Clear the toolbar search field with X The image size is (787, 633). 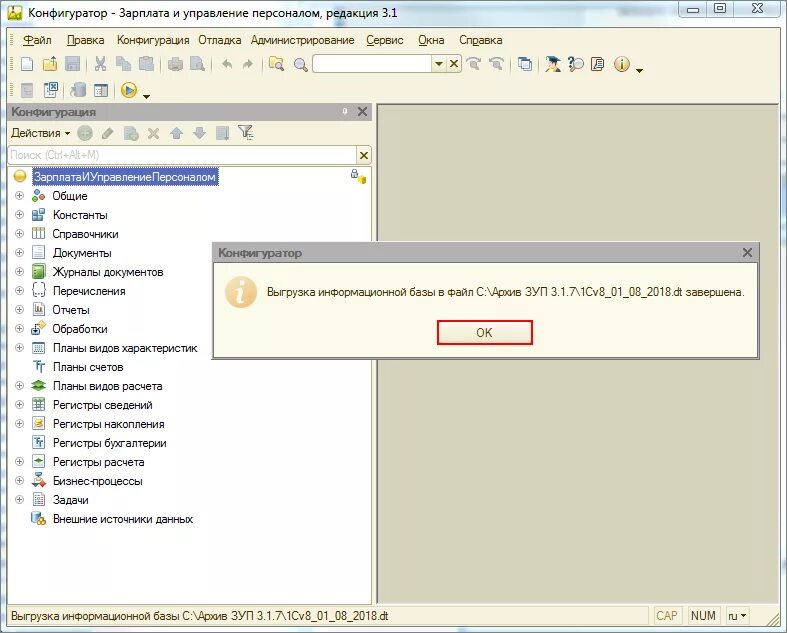pyautogui.click(x=454, y=64)
